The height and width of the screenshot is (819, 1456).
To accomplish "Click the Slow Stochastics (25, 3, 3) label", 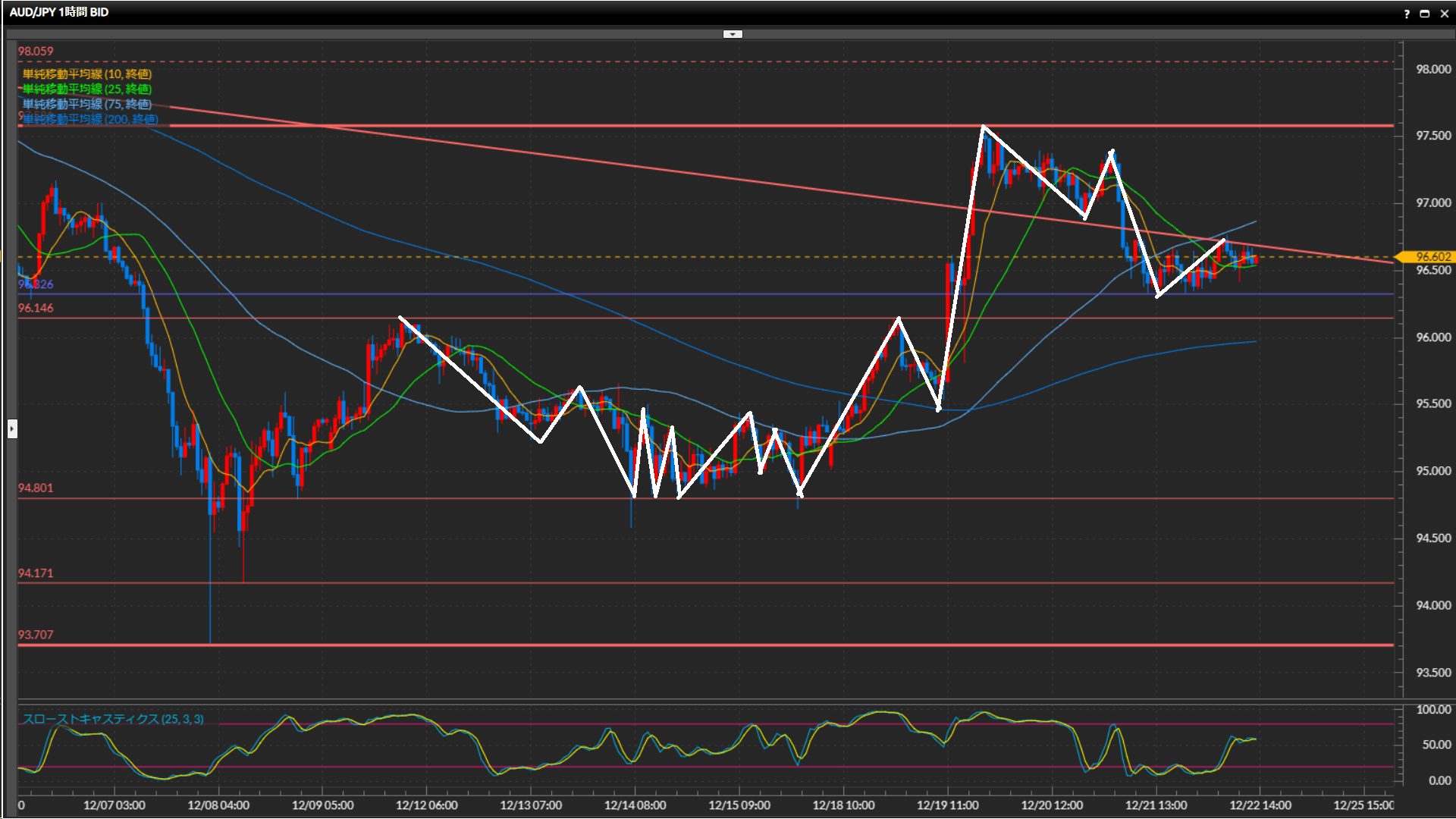I will [113, 719].
